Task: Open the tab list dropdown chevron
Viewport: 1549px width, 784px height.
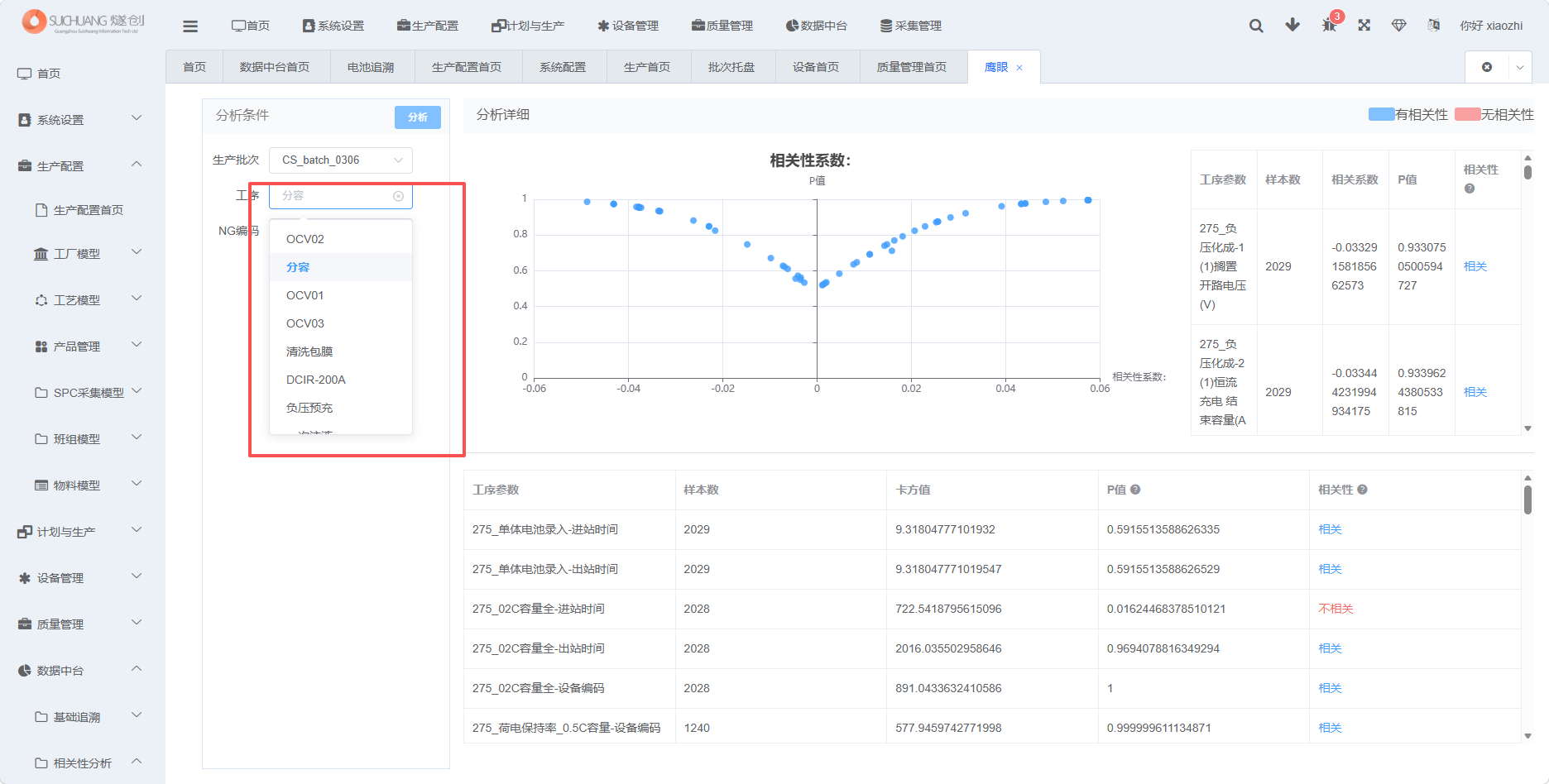Action: (x=1520, y=67)
